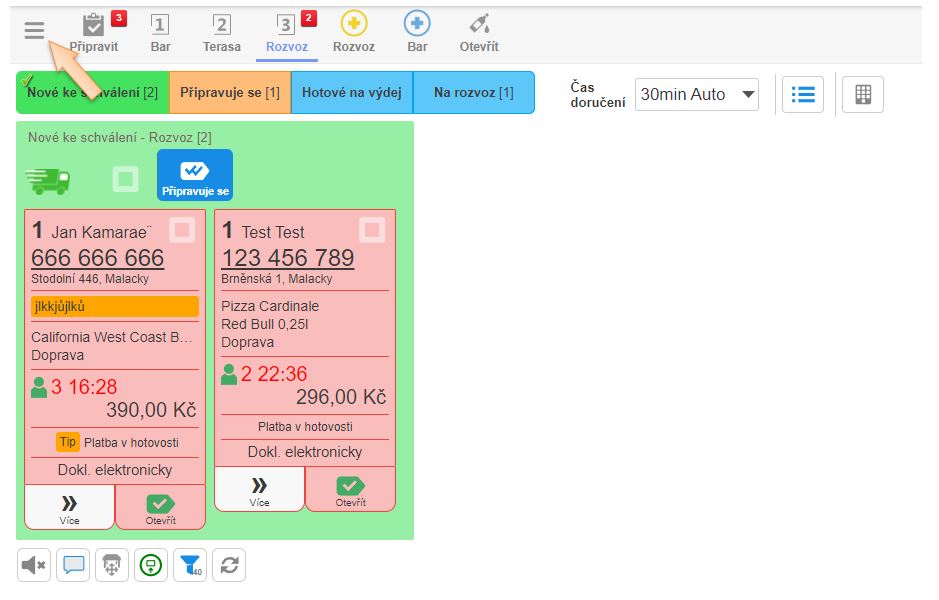Click the Připravit clipboard icon
The image size is (939, 600).
[93, 25]
